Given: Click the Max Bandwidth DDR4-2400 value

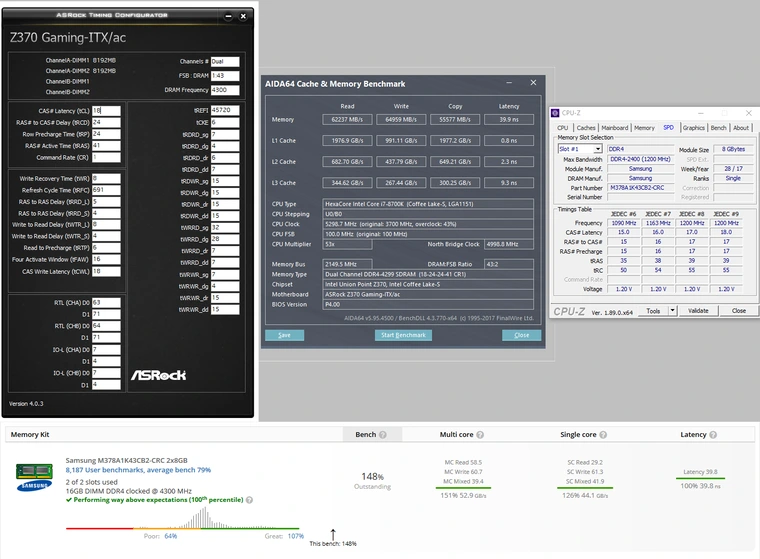Looking at the screenshot, I should point(640,159).
